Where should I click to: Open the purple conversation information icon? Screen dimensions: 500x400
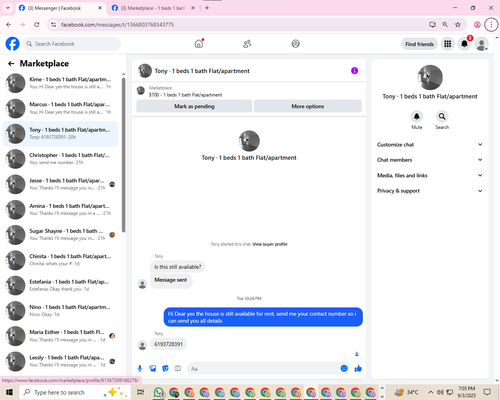(354, 71)
